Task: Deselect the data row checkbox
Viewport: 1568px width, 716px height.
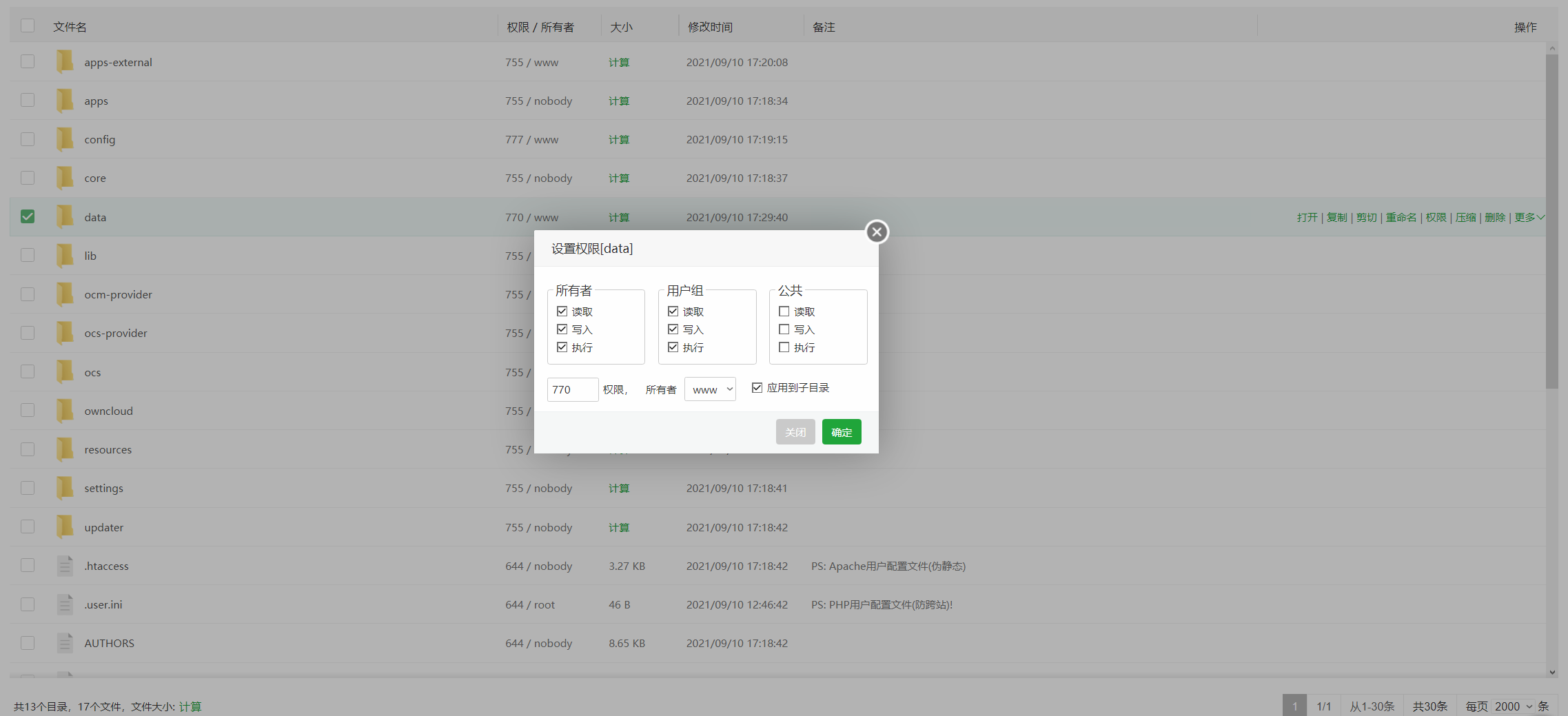Action: pos(28,216)
